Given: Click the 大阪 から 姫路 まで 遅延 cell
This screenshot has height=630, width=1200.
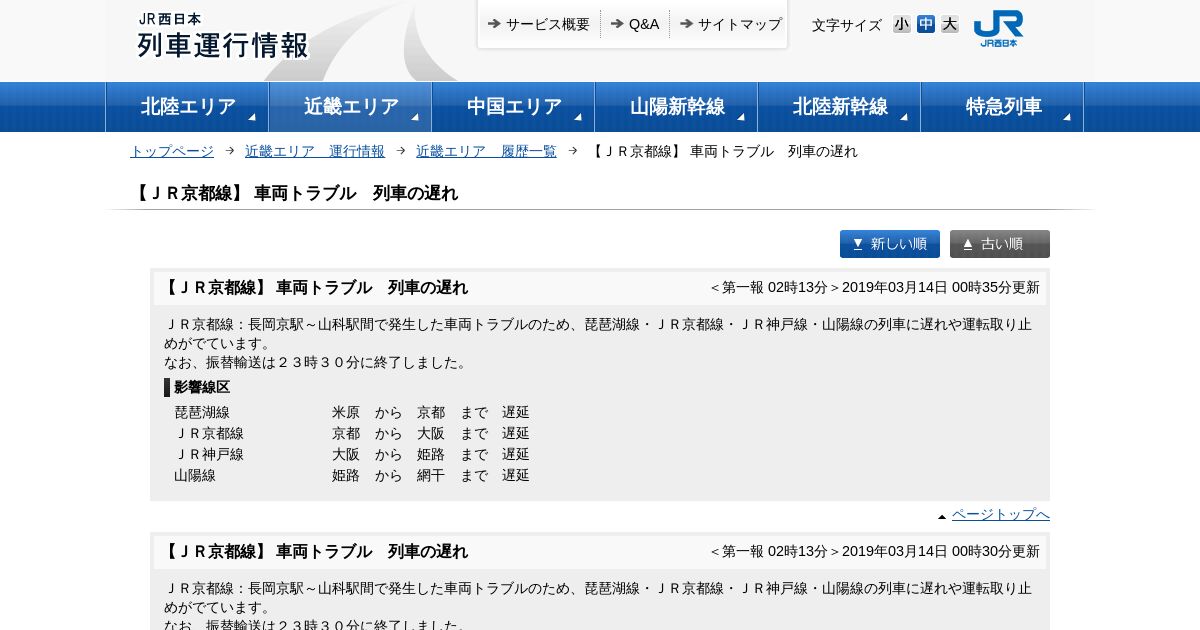Looking at the screenshot, I should [431, 454].
